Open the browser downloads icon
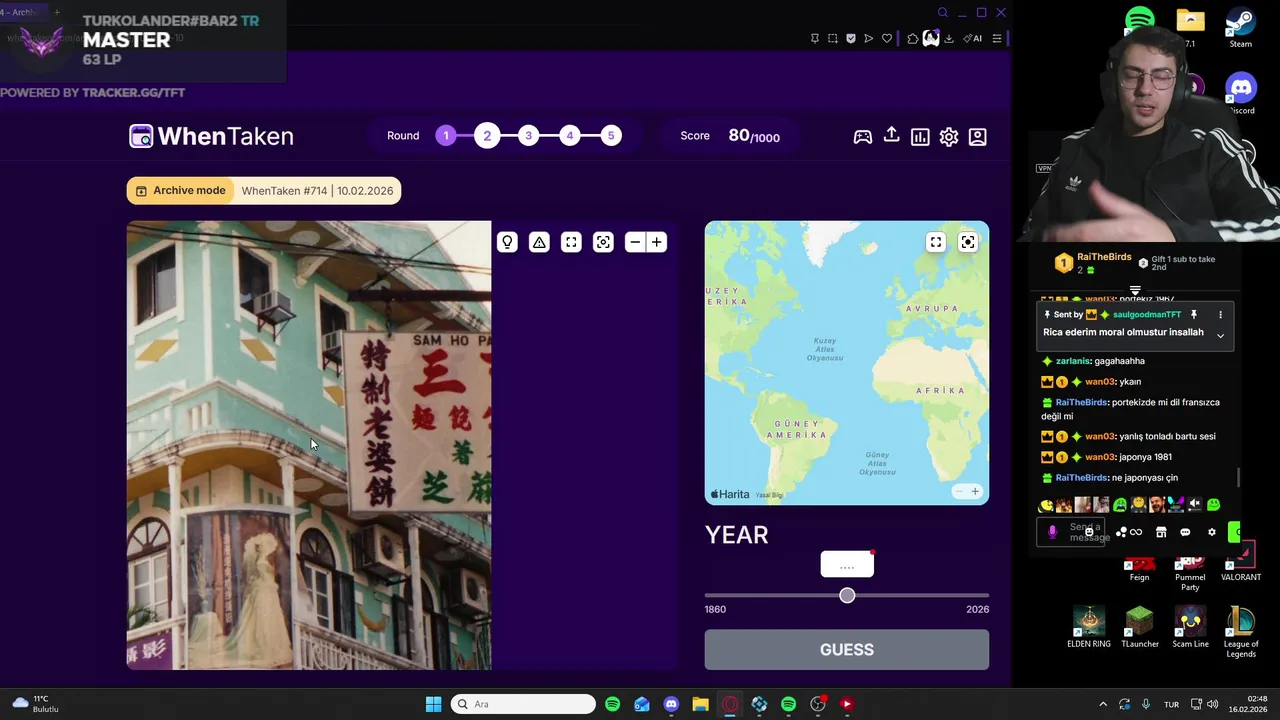Image resolution: width=1280 pixels, height=720 pixels. [x=949, y=38]
